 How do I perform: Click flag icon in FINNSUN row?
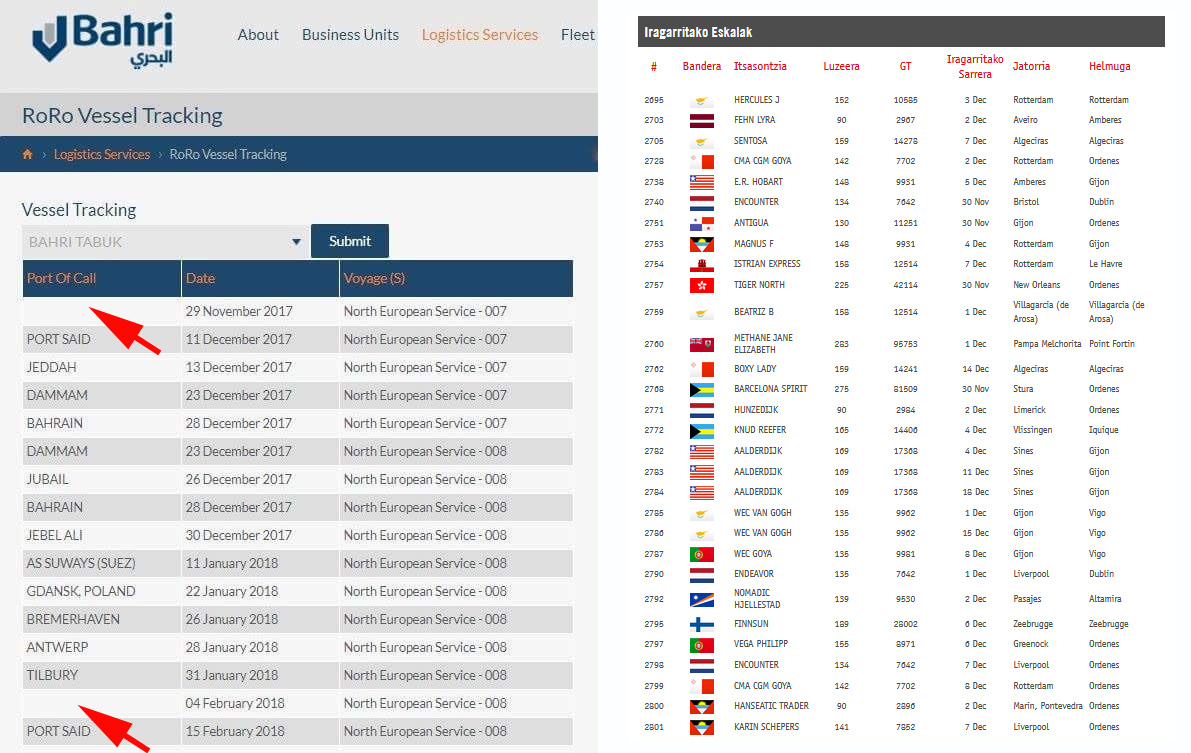pos(702,625)
